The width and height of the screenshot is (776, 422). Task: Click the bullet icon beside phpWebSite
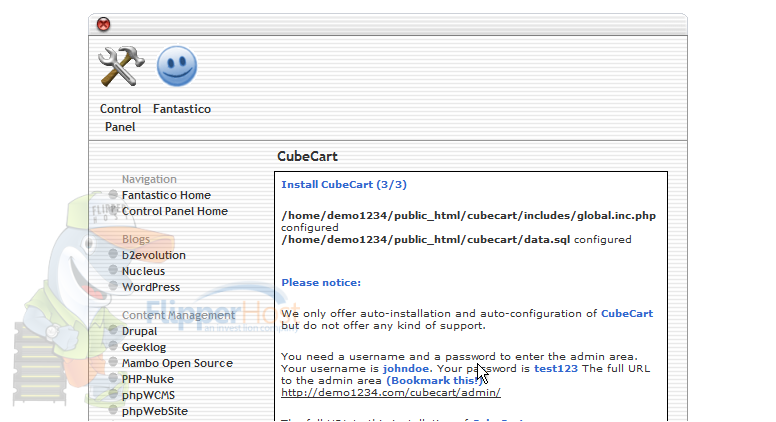113,410
